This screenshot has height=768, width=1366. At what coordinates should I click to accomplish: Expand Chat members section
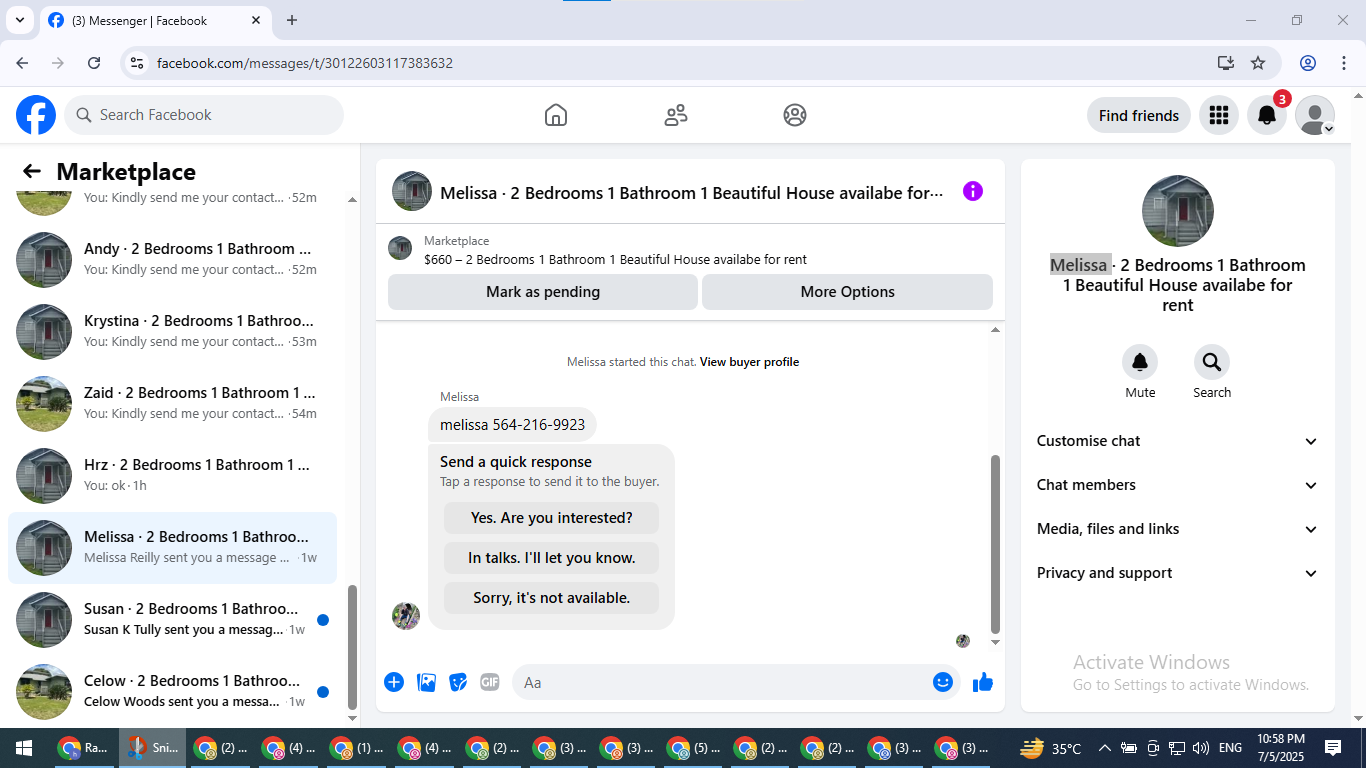click(x=1178, y=485)
